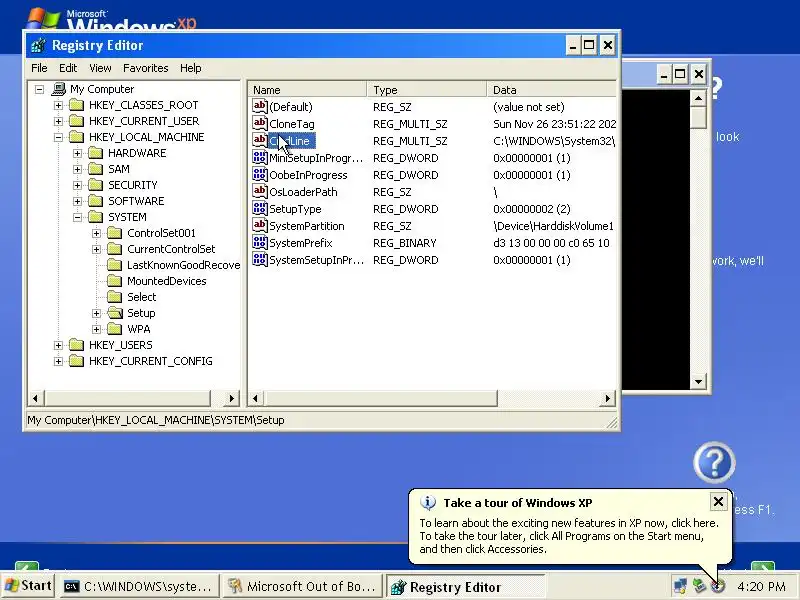Click the (Default) value icon
The width and height of the screenshot is (800, 600).
click(x=260, y=107)
